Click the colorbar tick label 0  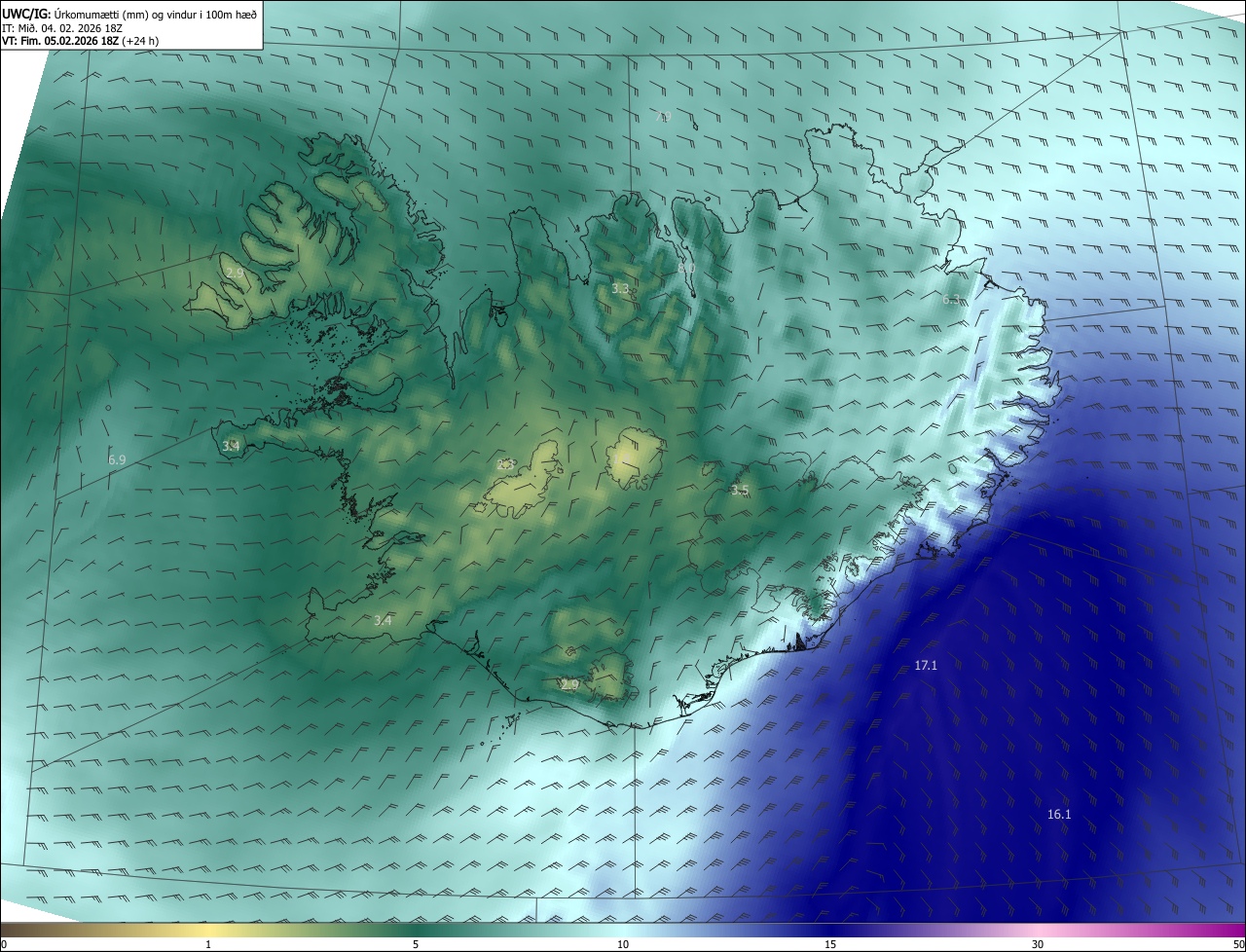tap(4, 944)
